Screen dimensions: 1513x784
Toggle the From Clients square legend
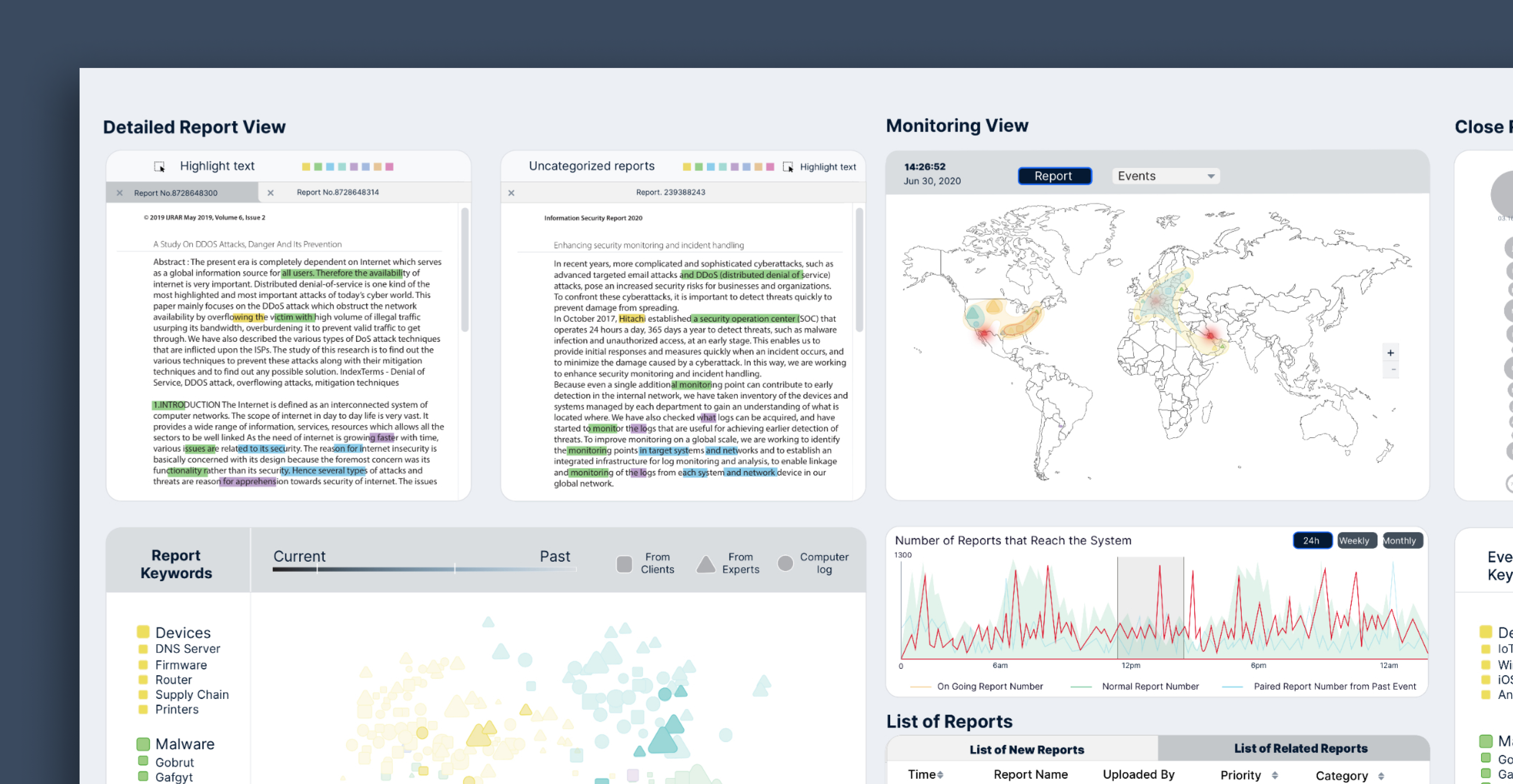tap(624, 564)
